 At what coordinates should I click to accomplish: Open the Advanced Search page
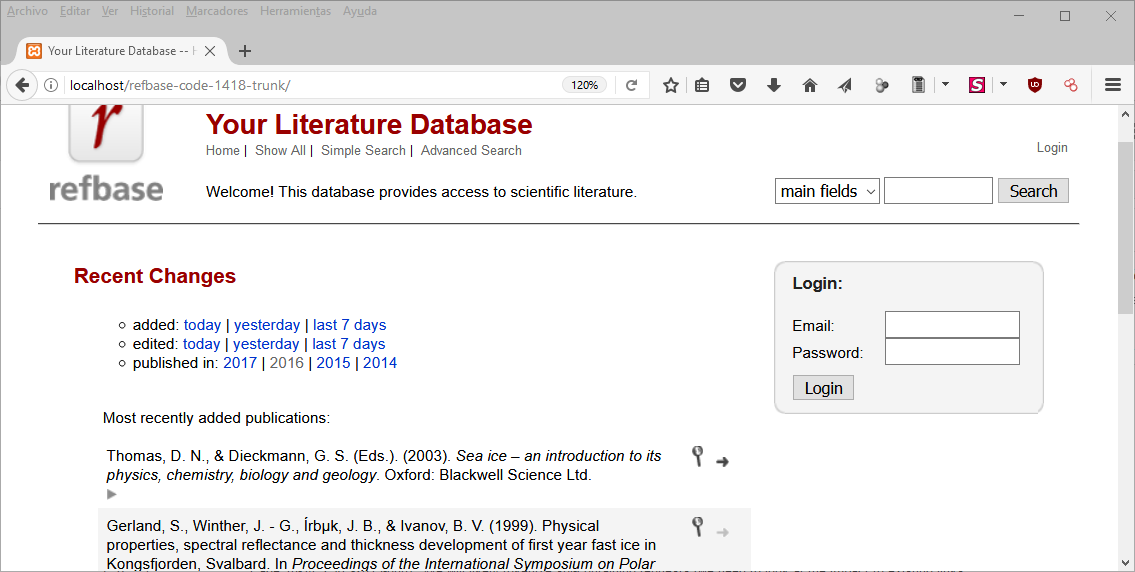point(471,150)
